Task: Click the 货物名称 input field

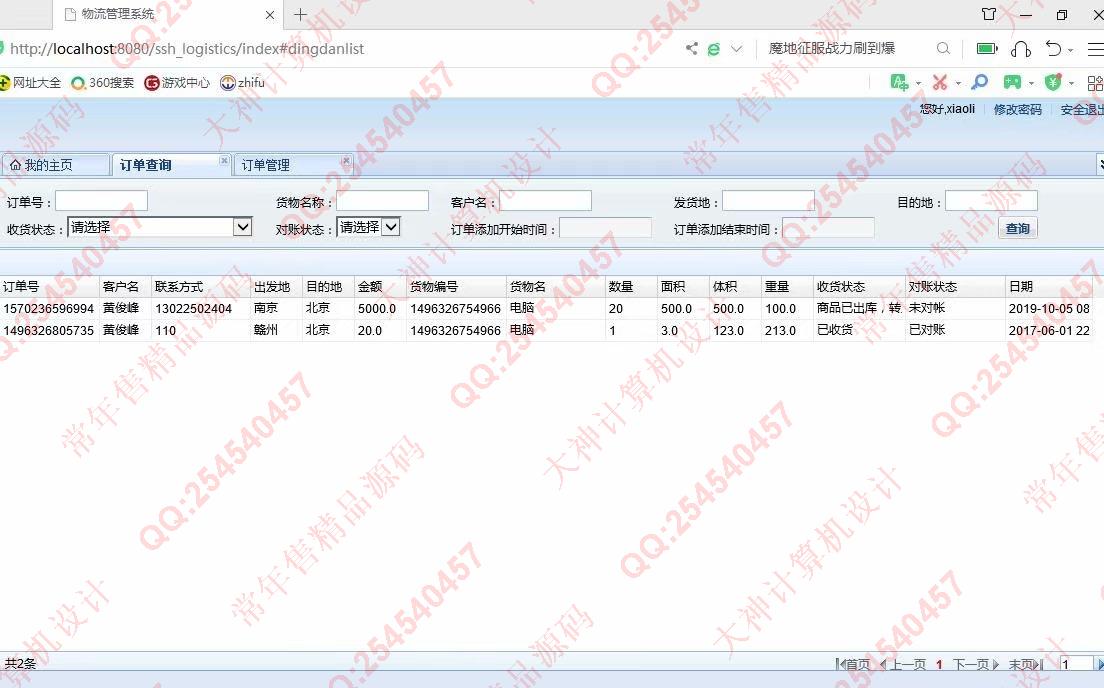Action: tap(382, 201)
